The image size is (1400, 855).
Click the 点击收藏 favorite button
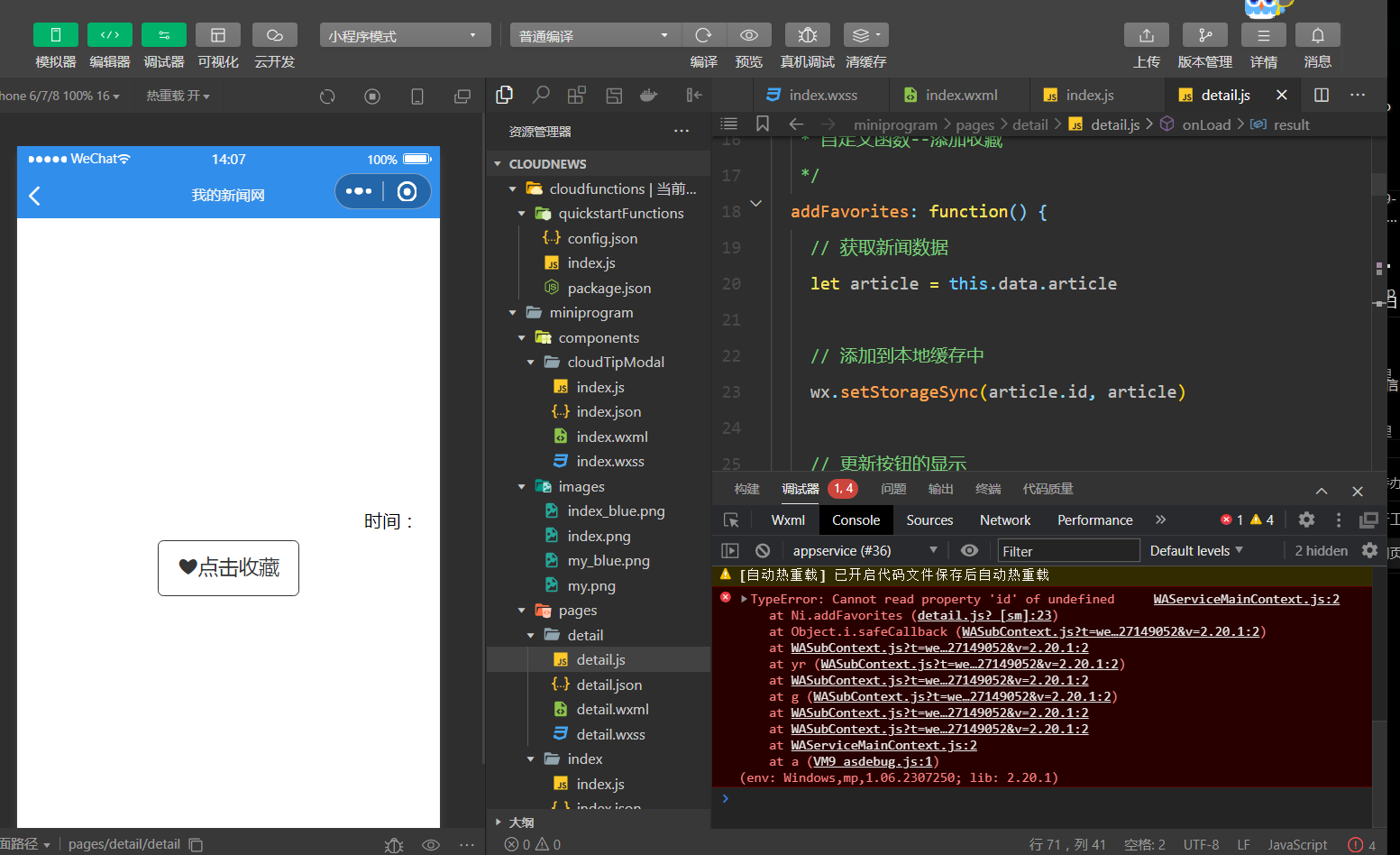pos(228,568)
